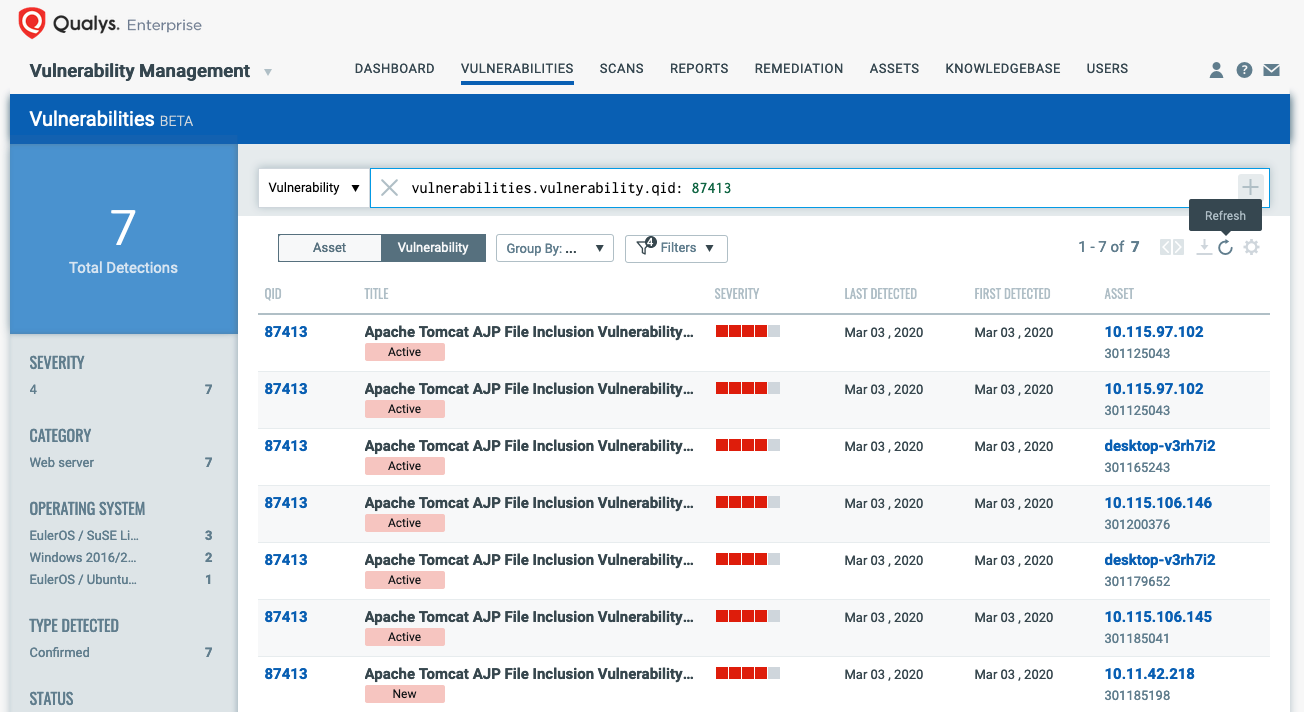Image resolution: width=1304 pixels, height=712 pixels.
Task: Open the download/export icon
Action: click(1204, 246)
